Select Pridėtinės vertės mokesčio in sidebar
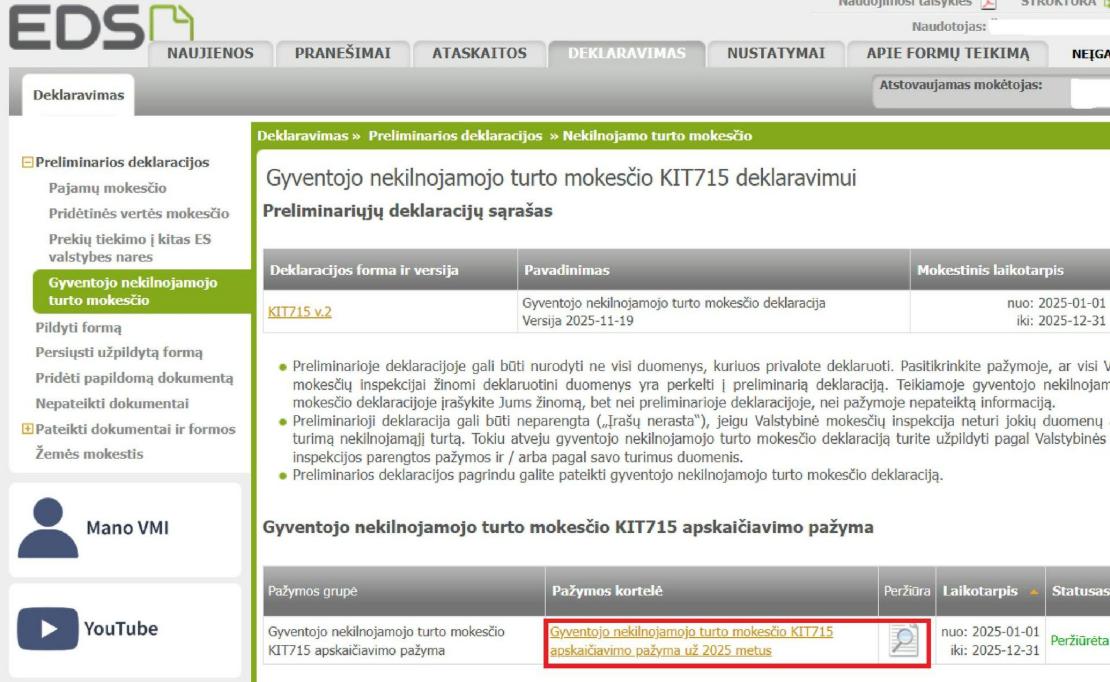Image resolution: width=1110 pixels, height=682 pixels. click(x=139, y=213)
